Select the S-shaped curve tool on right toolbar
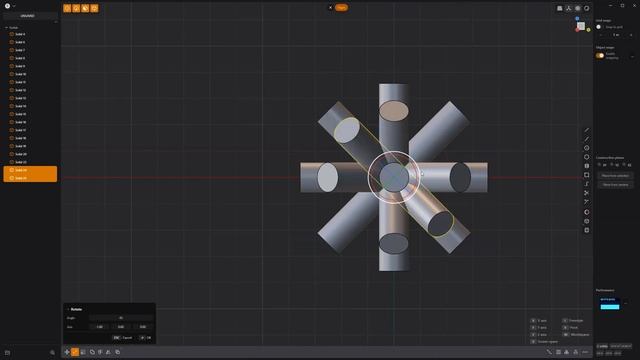Viewport: 640px width, 360px height. click(x=587, y=184)
